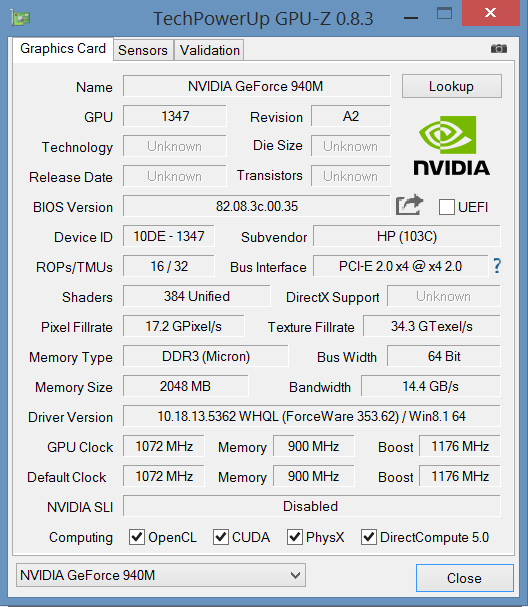The height and width of the screenshot is (607, 528).
Task: Click the Driver Version field
Action: [312, 416]
